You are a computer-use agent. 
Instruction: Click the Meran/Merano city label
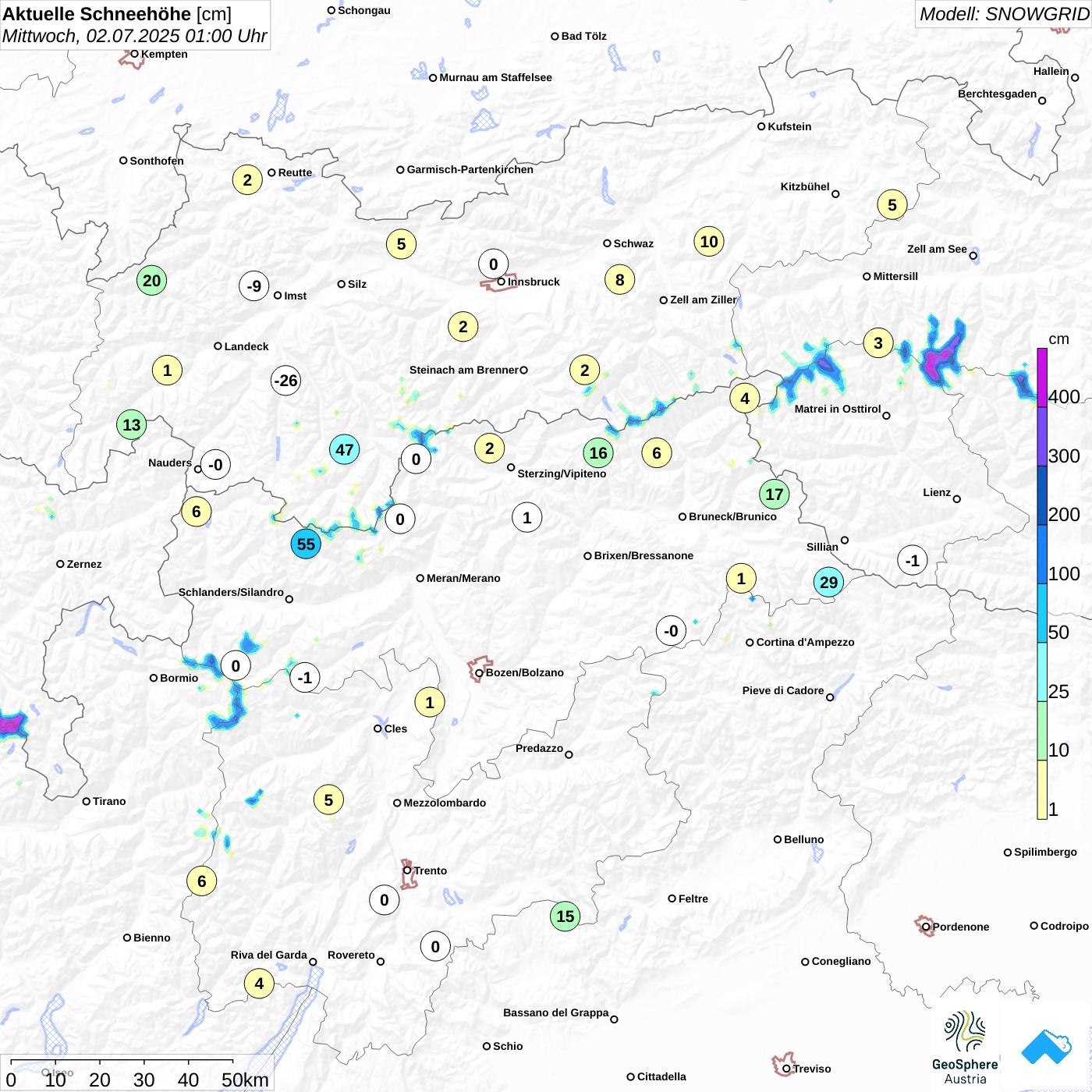pyautogui.click(x=463, y=578)
